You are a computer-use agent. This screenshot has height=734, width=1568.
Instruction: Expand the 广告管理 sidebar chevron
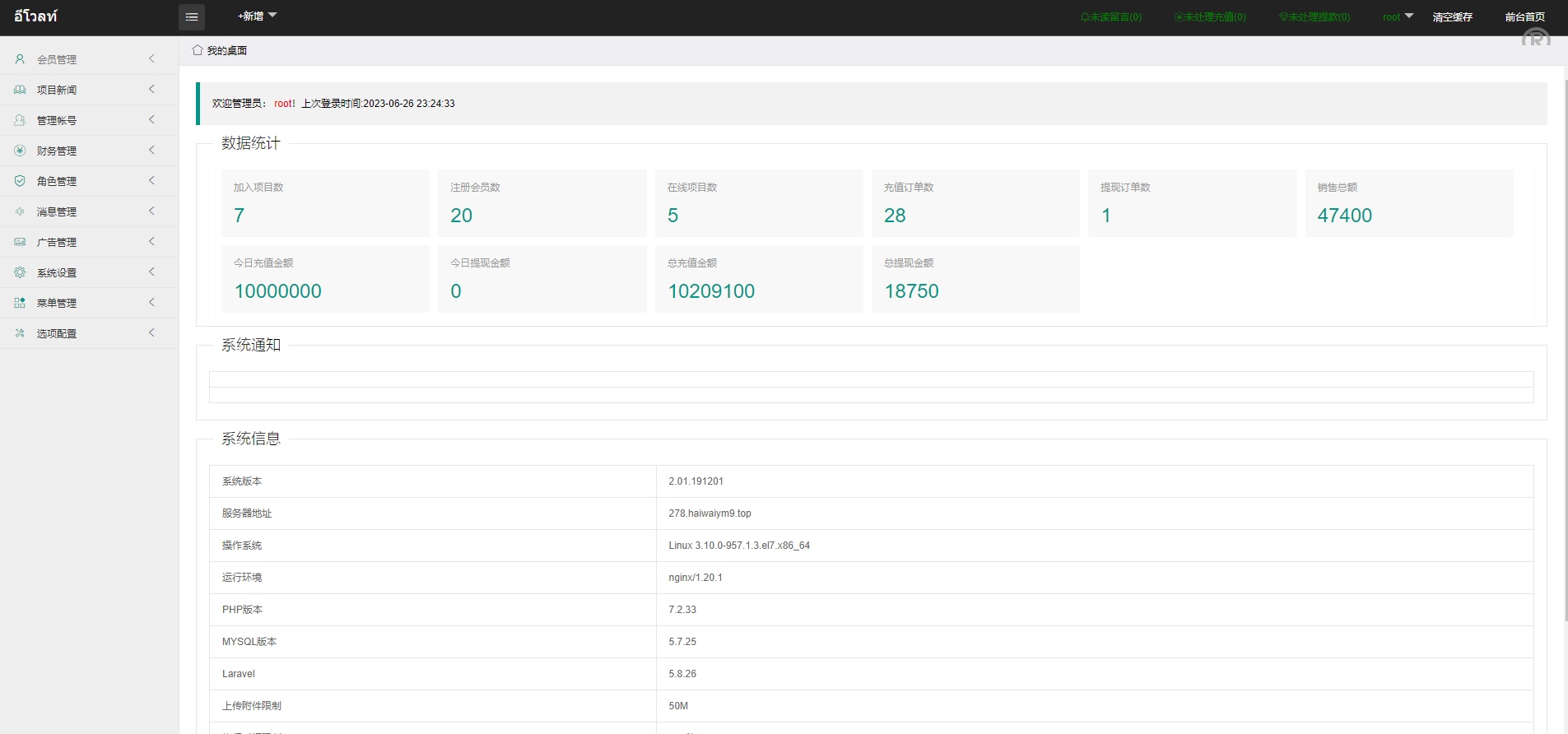click(151, 242)
